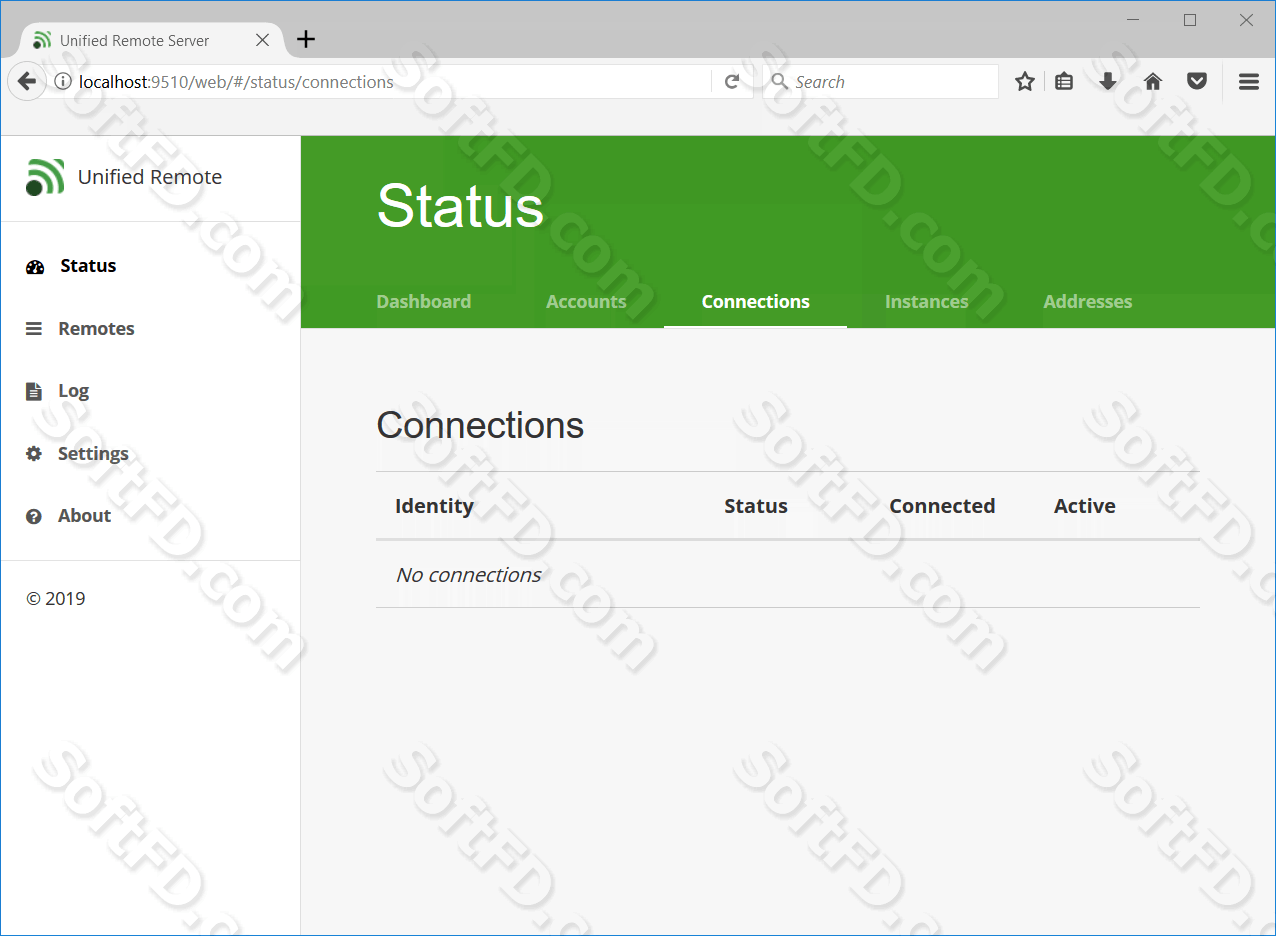The height and width of the screenshot is (936, 1276).
Task: Switch to the Dashboard tab
Action: click(x=424, y=302)
